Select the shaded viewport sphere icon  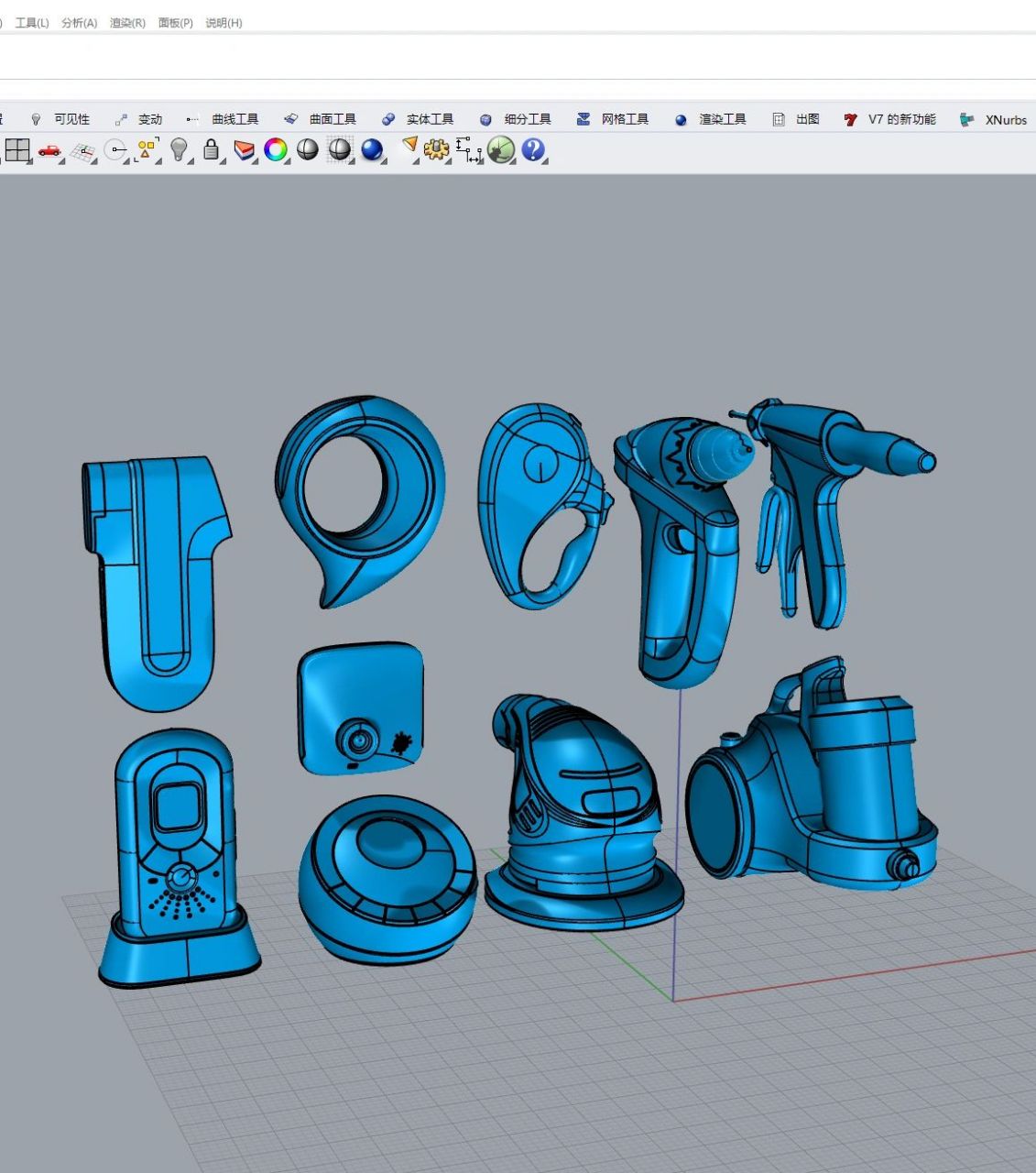pos(307,149)
